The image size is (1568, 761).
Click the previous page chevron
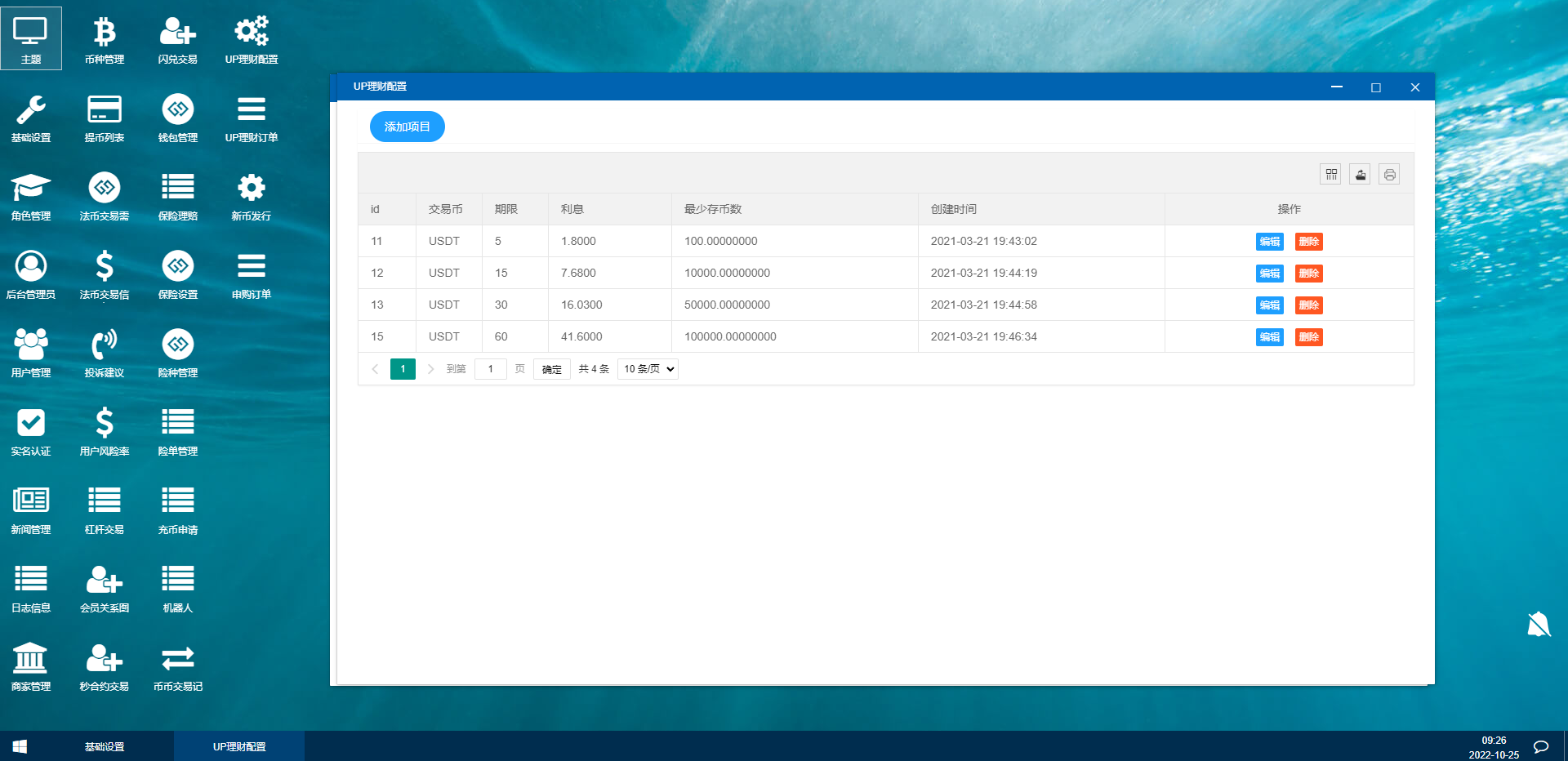coord(375,368)
